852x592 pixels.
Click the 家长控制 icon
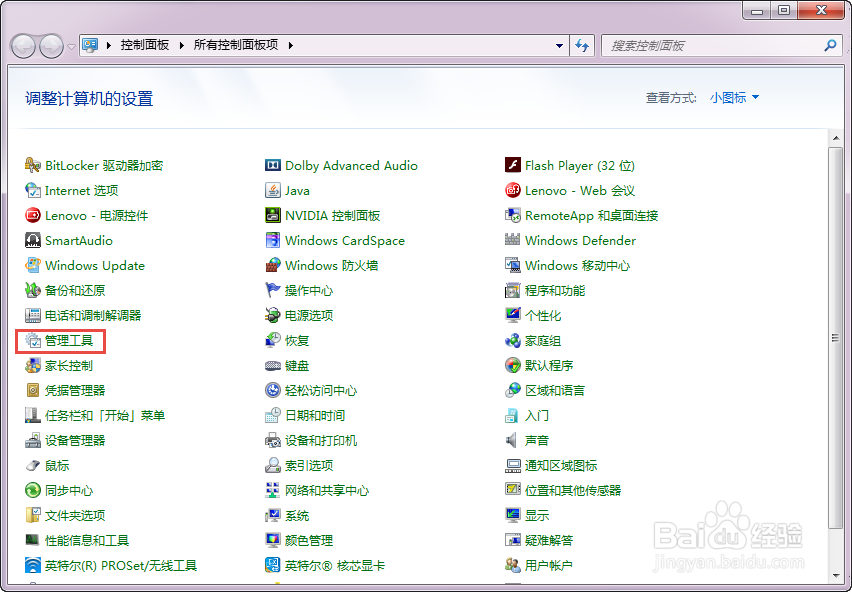pyautogui.click(x=33, y=366)
